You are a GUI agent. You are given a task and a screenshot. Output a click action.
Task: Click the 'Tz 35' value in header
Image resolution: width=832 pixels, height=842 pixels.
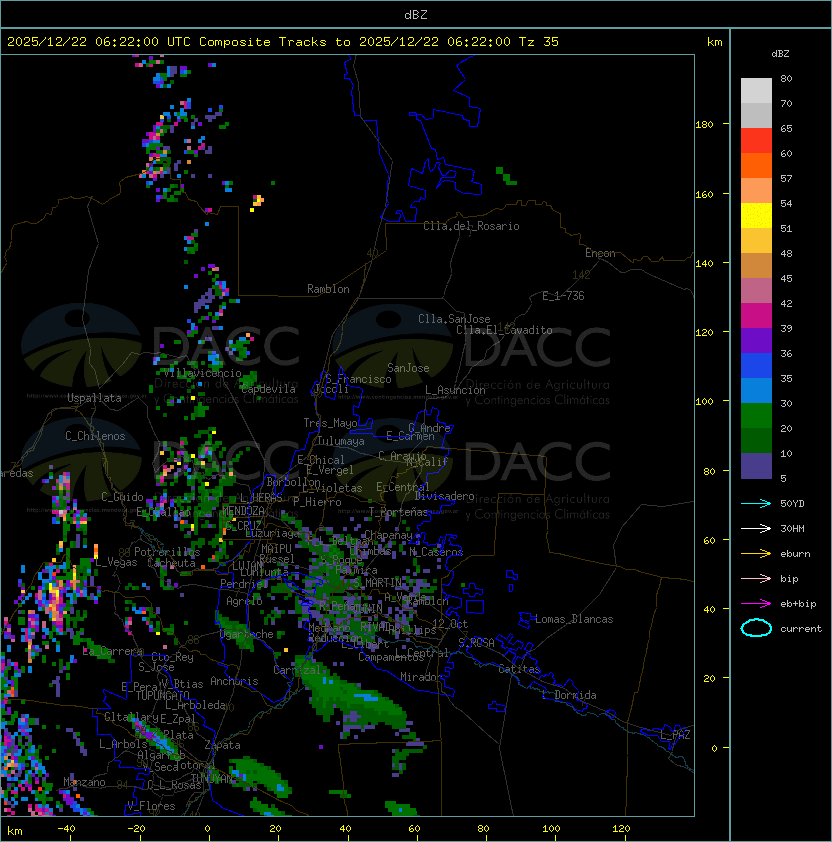point(539,42)
